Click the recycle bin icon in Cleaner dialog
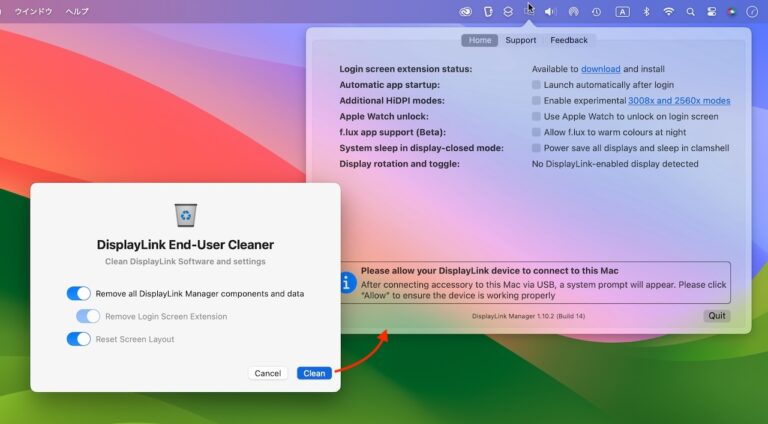Image resolution: width=768 pixels, height=424 pixels. [186, 215]
